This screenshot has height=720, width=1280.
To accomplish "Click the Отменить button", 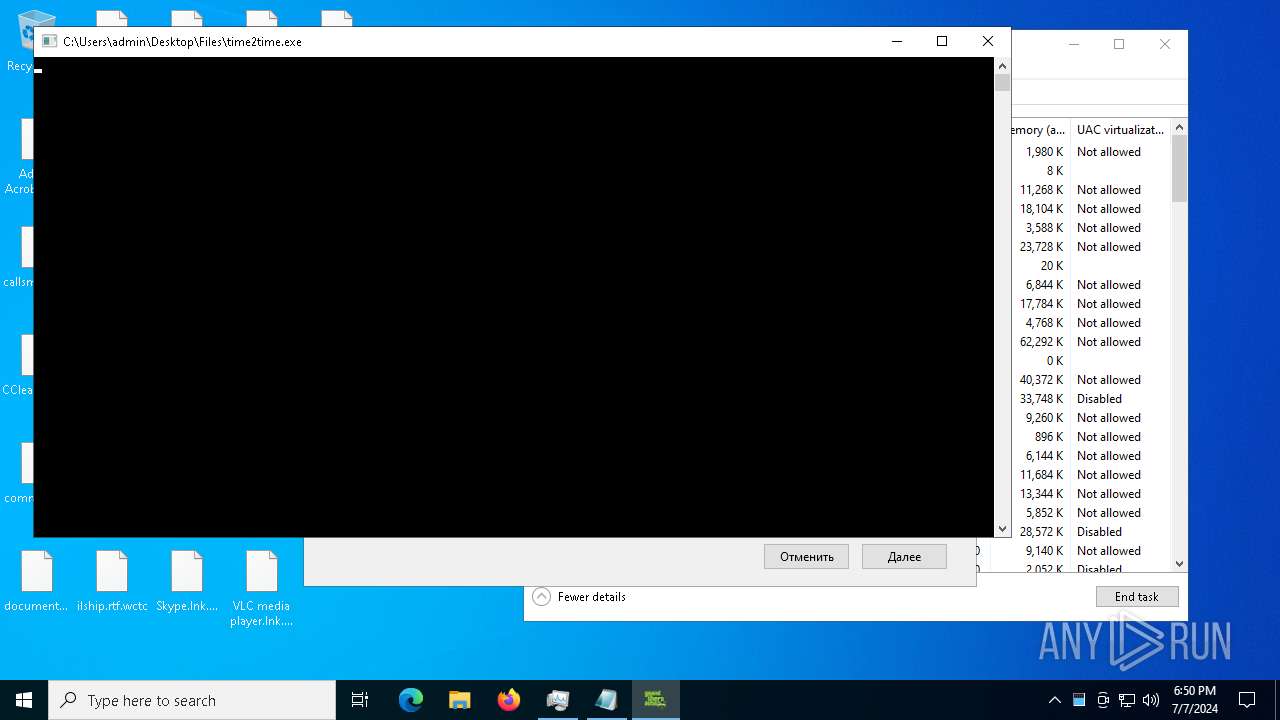I will click(806, 557).
